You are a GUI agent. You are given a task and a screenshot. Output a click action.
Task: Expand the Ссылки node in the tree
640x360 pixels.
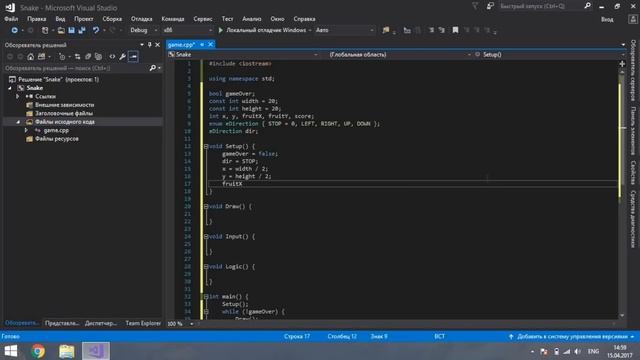point(18,96)
